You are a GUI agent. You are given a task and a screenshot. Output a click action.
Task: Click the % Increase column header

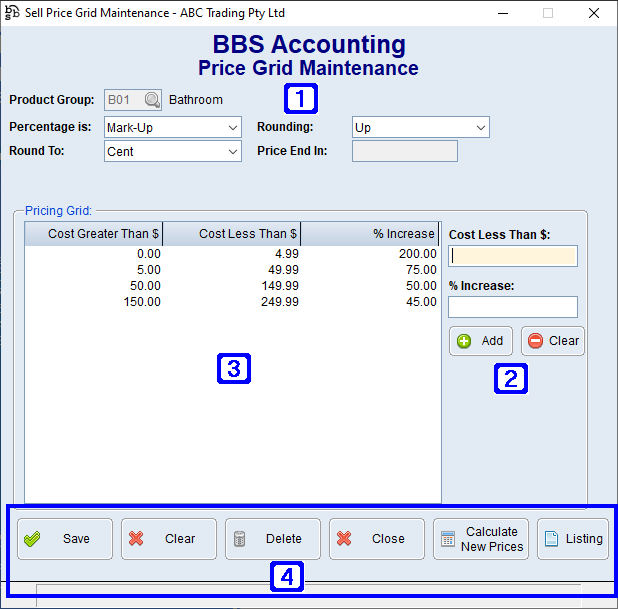tap(370, 234)
